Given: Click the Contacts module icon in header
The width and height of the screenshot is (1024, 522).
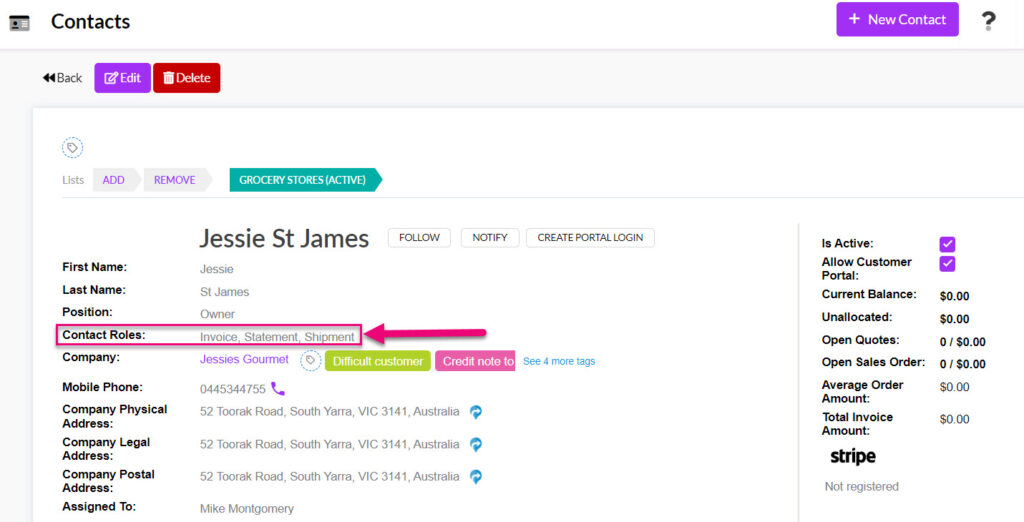Looking at the screenshot, I should (20, 23).
